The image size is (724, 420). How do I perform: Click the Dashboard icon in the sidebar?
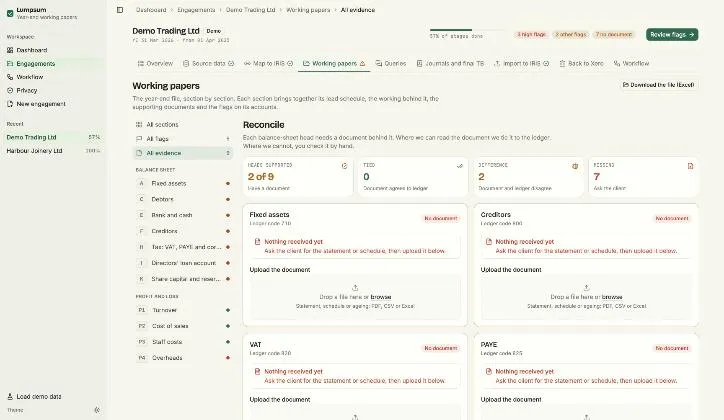pos(10,50)
